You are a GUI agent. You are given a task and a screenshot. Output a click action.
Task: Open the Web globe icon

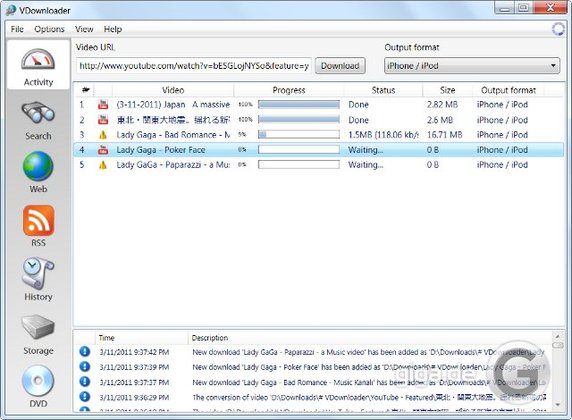(38, 166)
